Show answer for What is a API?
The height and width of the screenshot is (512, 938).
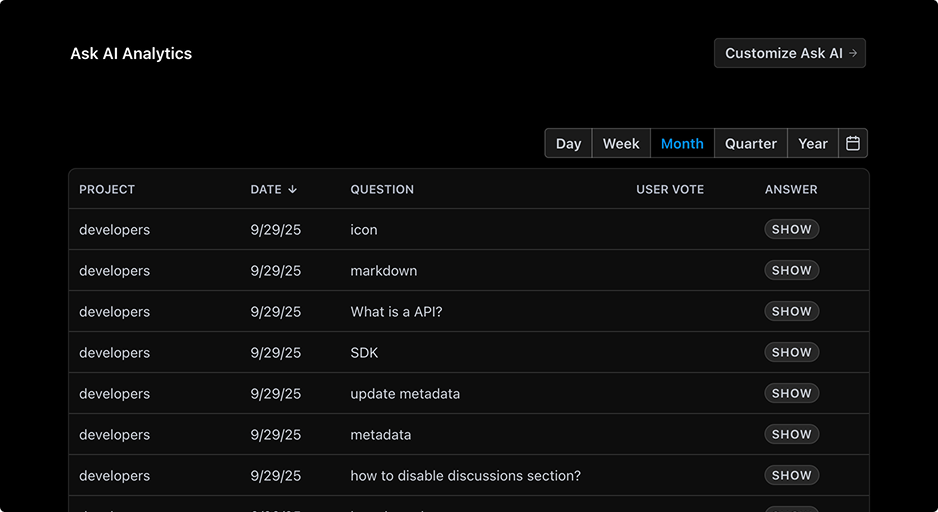coord(791,312)
